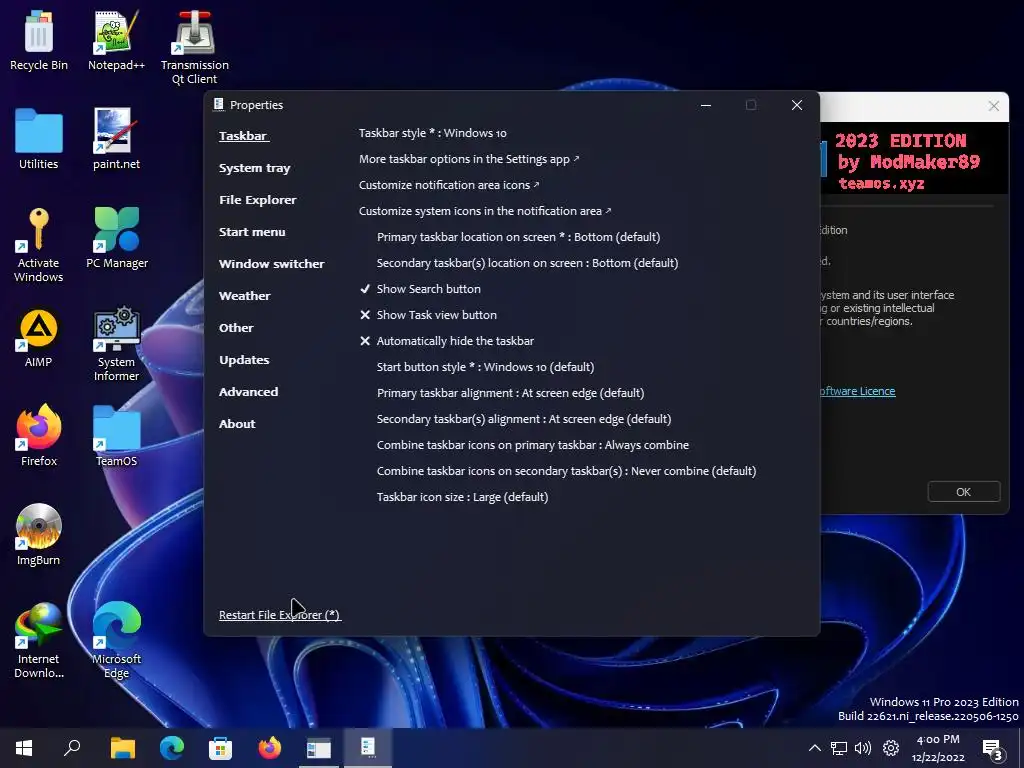The image size is (1024, 768).
Task: Select the Firefox desktop shortcut
Action: pos(39,436)
